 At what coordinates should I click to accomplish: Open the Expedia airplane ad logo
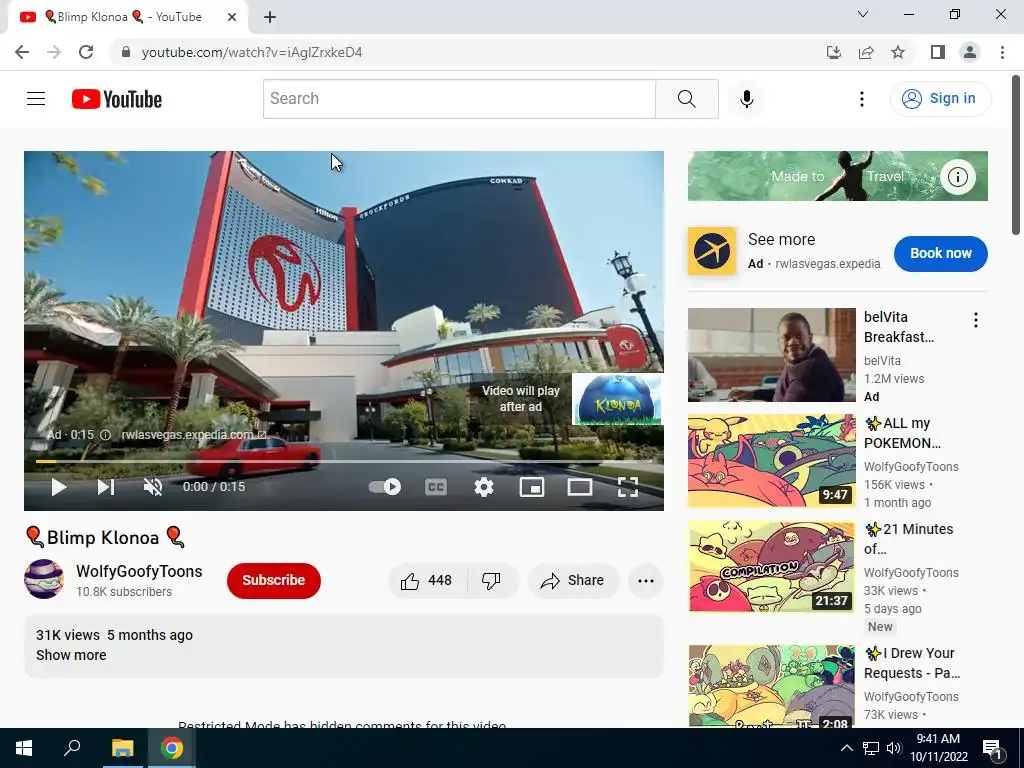[x=712, y=251]
